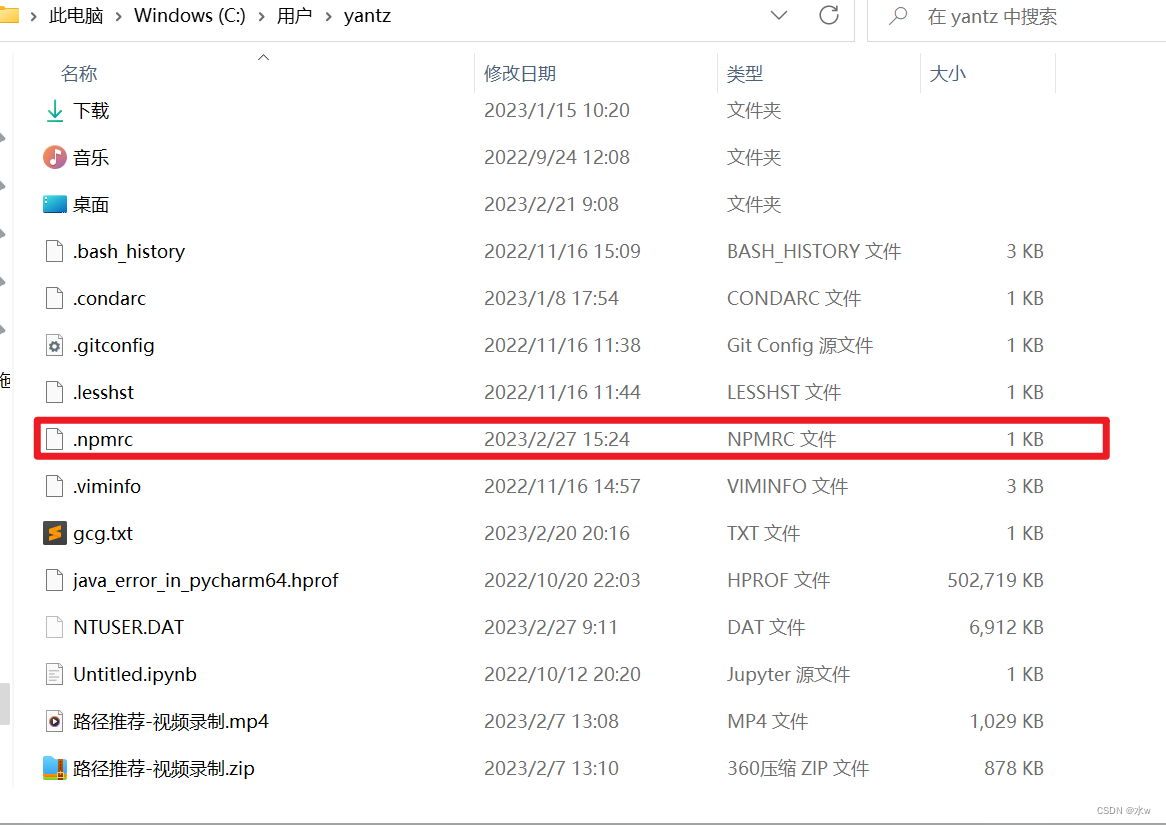Click the .bash_history file icon
Viewport: 1166px width, 825px height.
pos(54,251)
